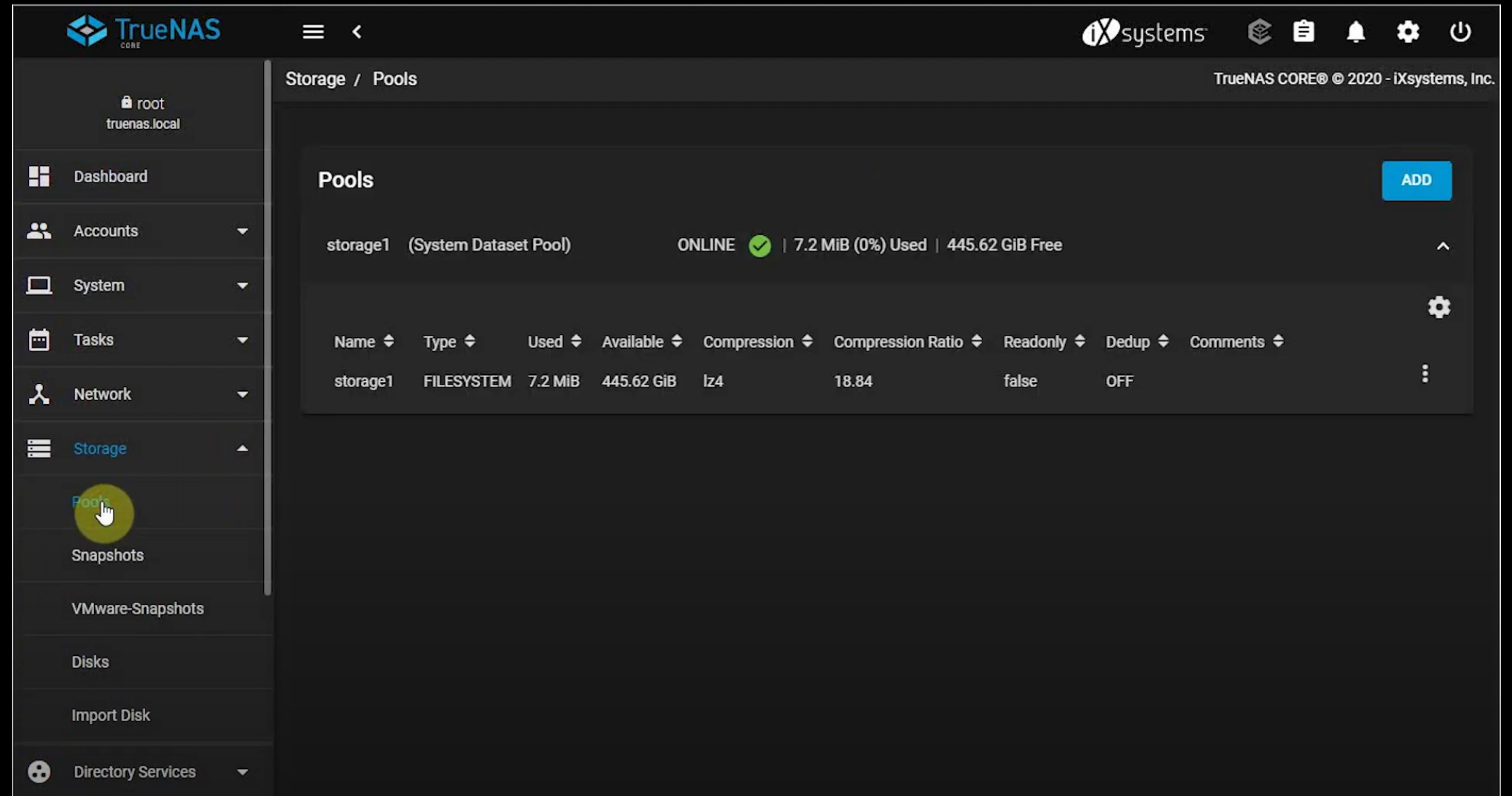Sort table by Compression Ratio column
1512x796 pixels.
pyautogui.click(x=898, y=342)
